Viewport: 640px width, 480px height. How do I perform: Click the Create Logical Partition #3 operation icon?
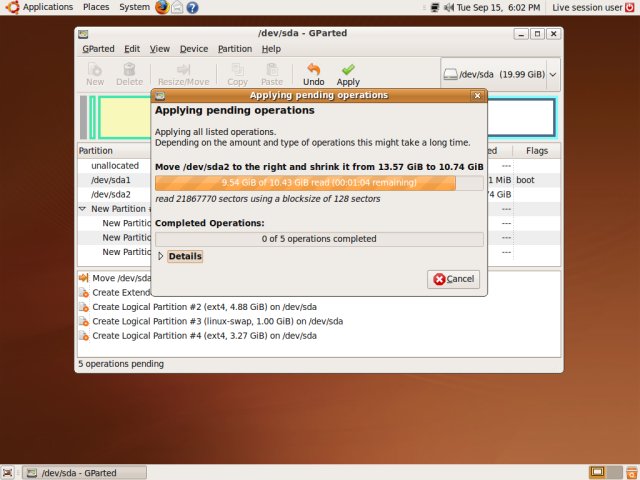click(x=83, y=321)
